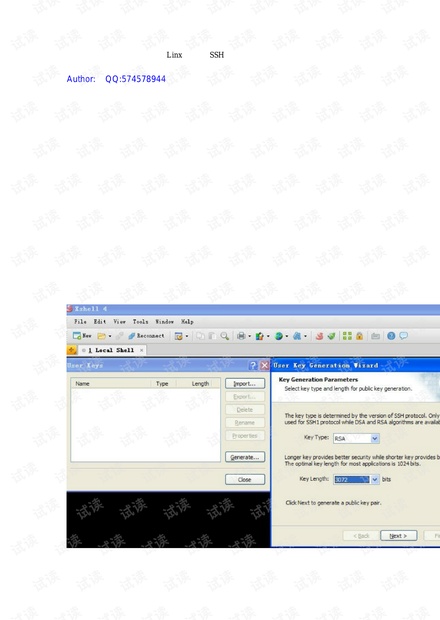440x620 pixels.
Task: Click the Rename button in User Keys
Action: (x=245, y=423)
